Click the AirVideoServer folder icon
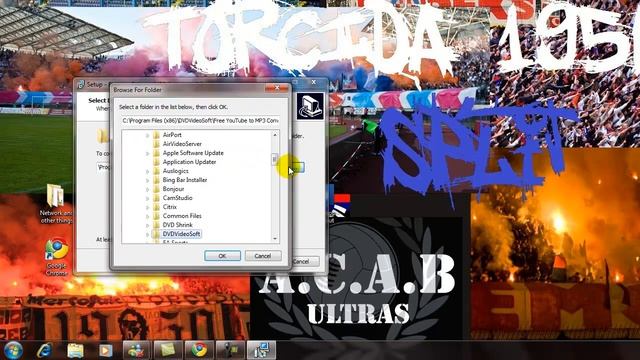 pos(156,144)
